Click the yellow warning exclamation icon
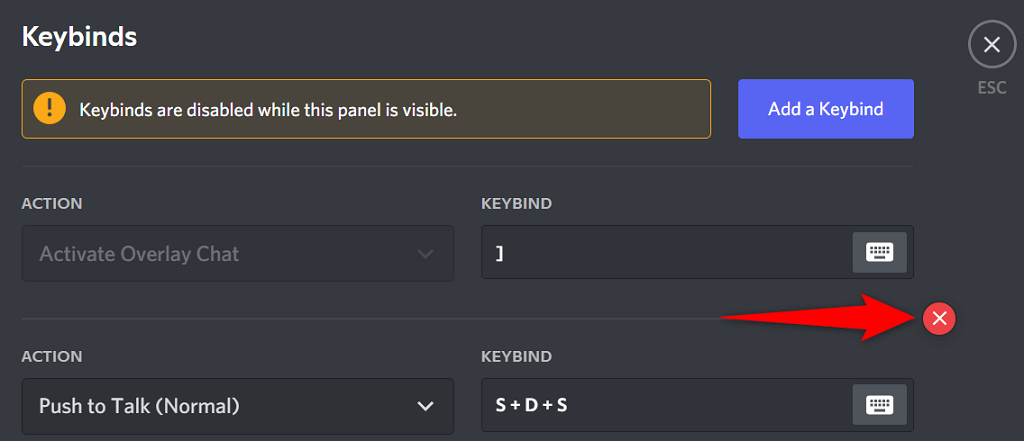The image size is (1024, 441). pyautogui.click(x=49, y=109)
